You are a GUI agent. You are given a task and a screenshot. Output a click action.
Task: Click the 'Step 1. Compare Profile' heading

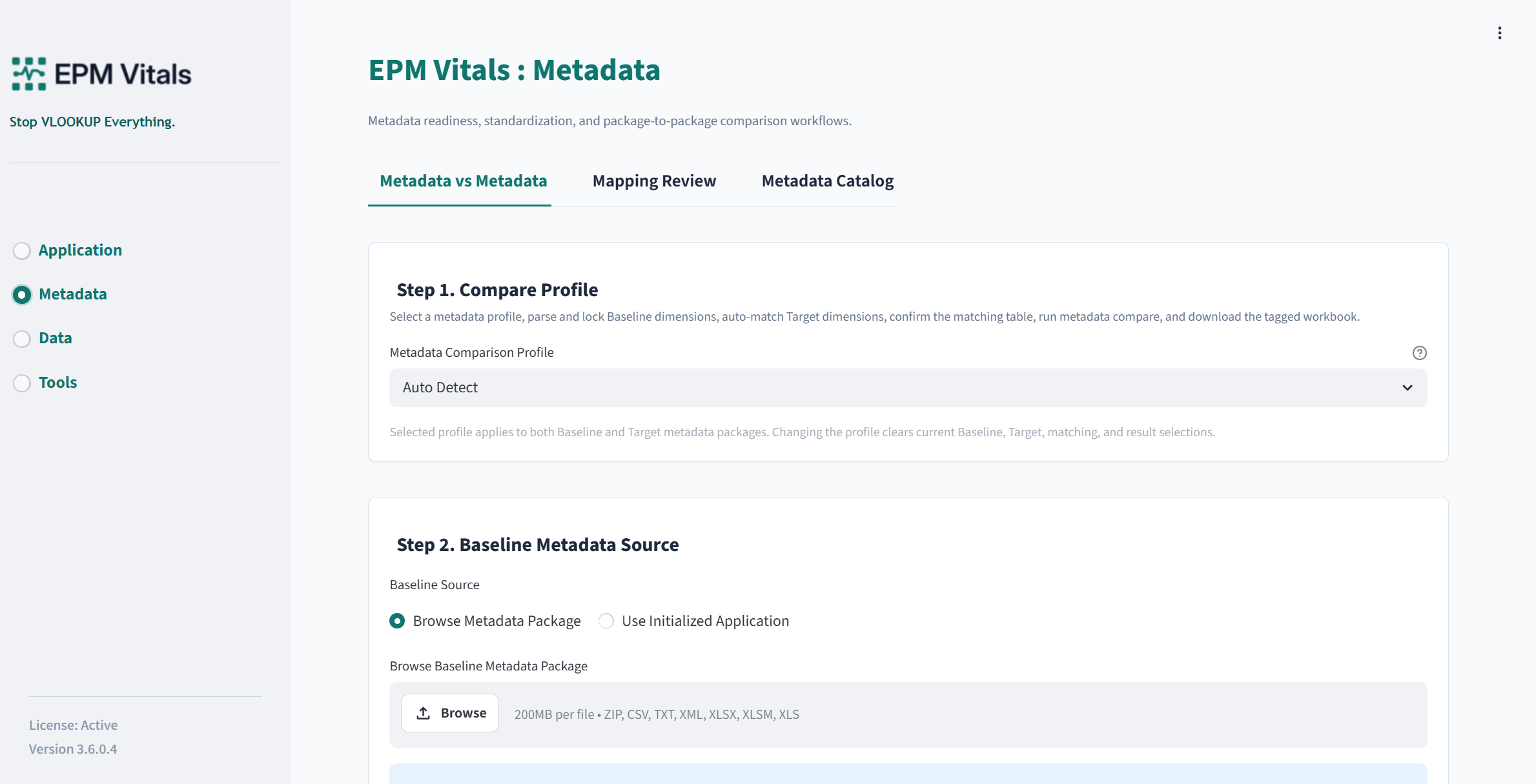[x=497, y=290]
